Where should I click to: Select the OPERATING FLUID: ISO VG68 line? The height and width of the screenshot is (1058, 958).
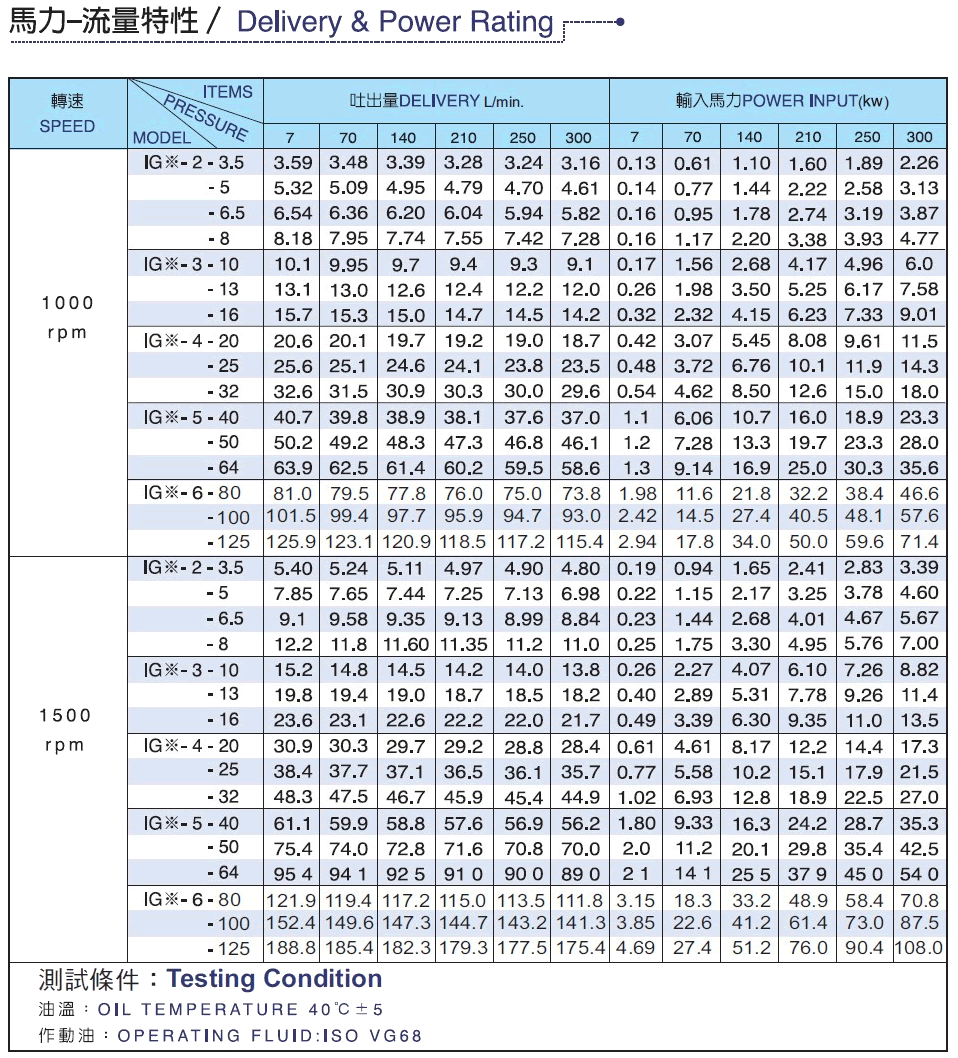(230, 1036)
